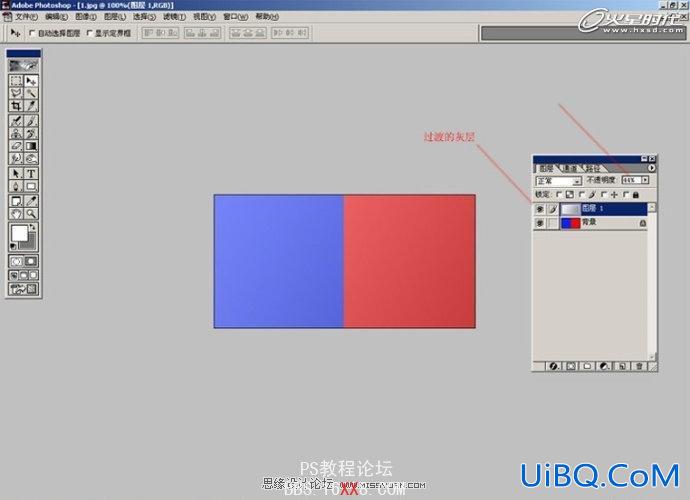The height and width of the screenshot is (500, 690).
Task: Select the History Brush tool
Action: tap(31, 133)
